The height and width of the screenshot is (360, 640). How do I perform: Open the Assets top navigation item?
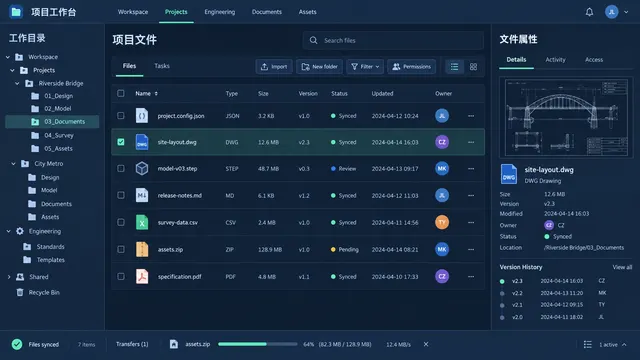coord(307,12)
